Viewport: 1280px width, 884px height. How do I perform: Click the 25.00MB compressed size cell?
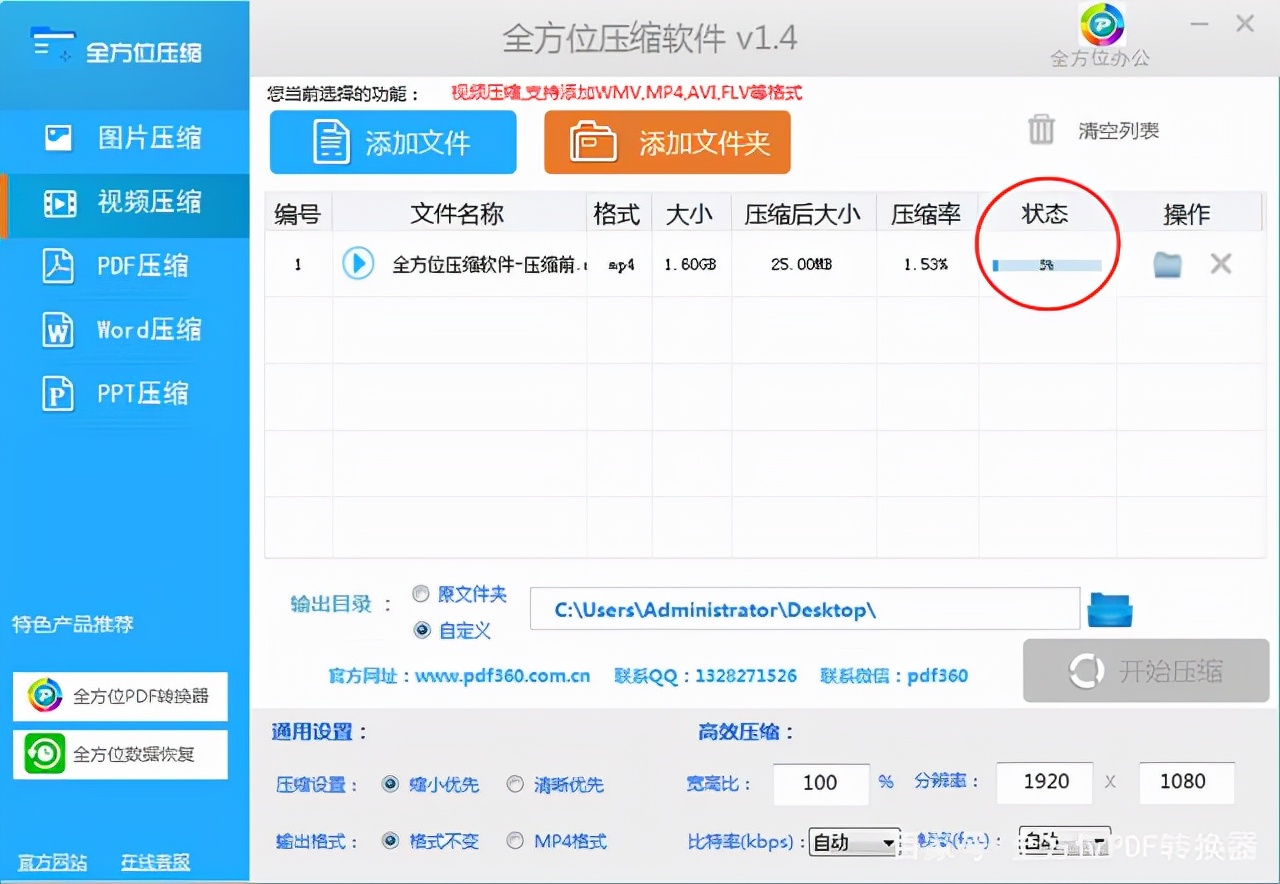coord(802,265)
